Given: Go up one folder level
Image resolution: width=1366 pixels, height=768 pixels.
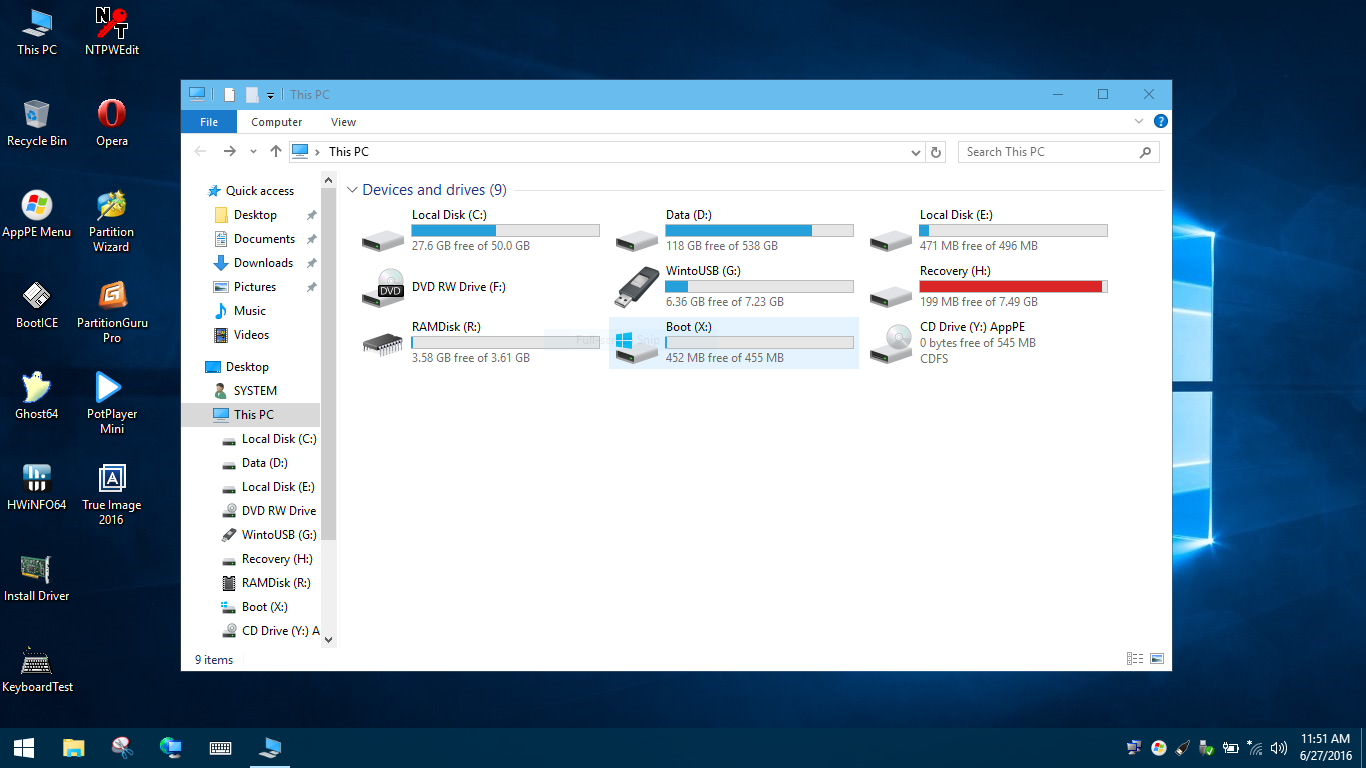Looking at the screenshot, I should (x=276, y=151).
